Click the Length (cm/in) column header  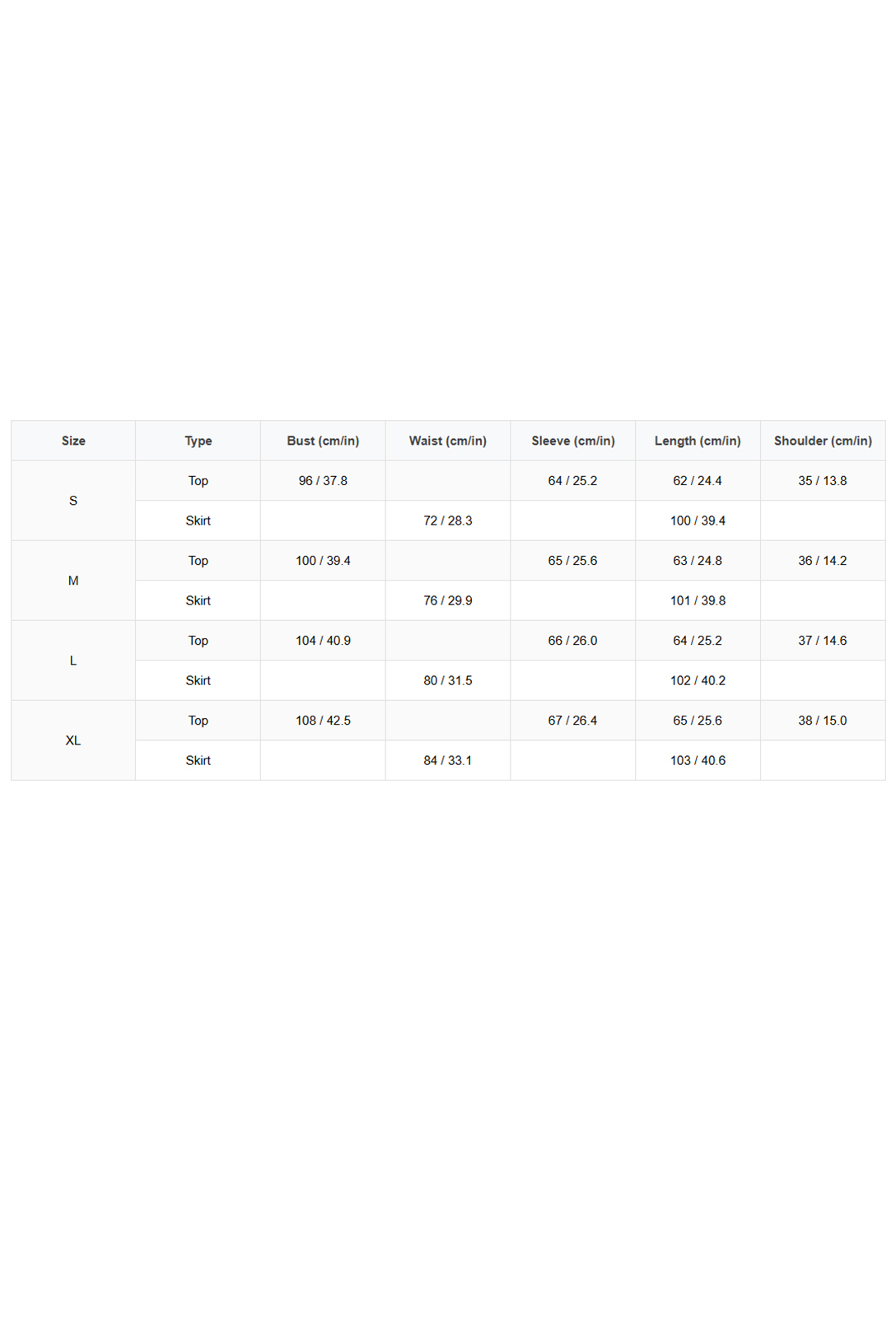click(x=698, y=441)
